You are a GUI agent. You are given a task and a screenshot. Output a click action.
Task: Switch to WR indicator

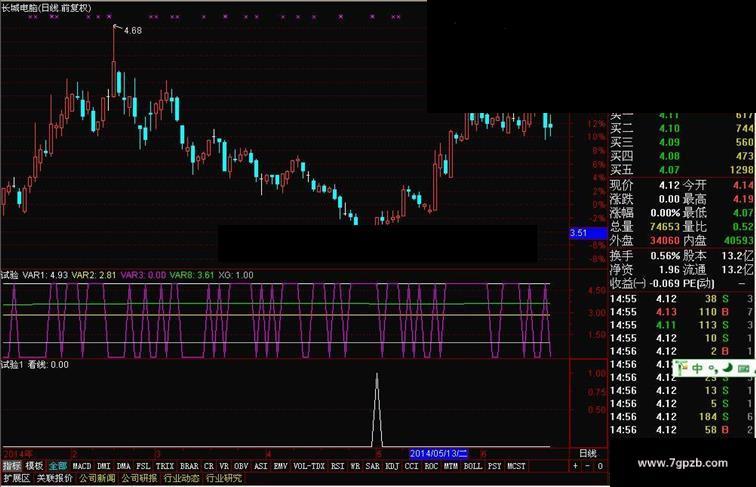pyautogui.click(x=355, y=466)
